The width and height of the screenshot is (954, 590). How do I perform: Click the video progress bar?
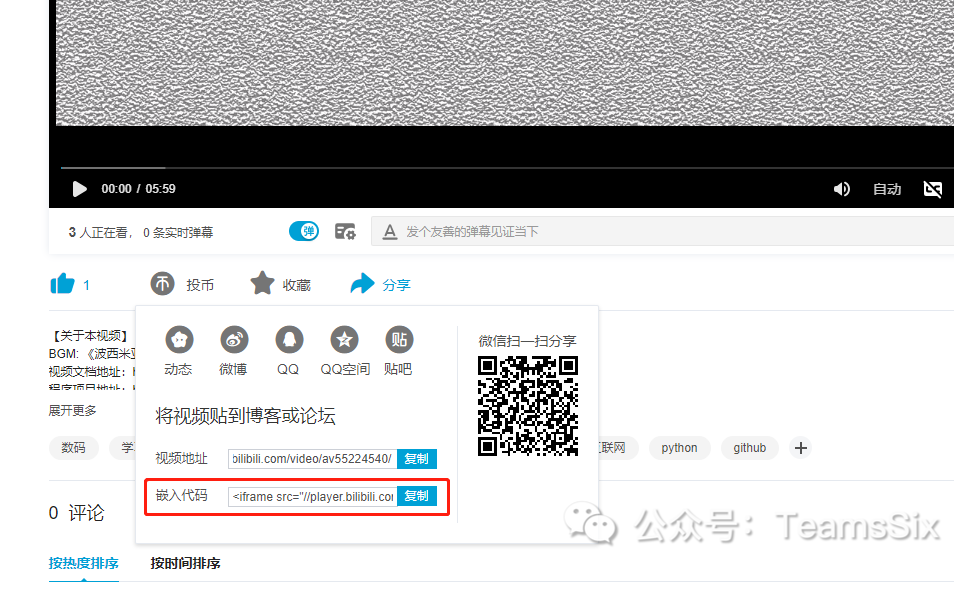coord(507,167)
